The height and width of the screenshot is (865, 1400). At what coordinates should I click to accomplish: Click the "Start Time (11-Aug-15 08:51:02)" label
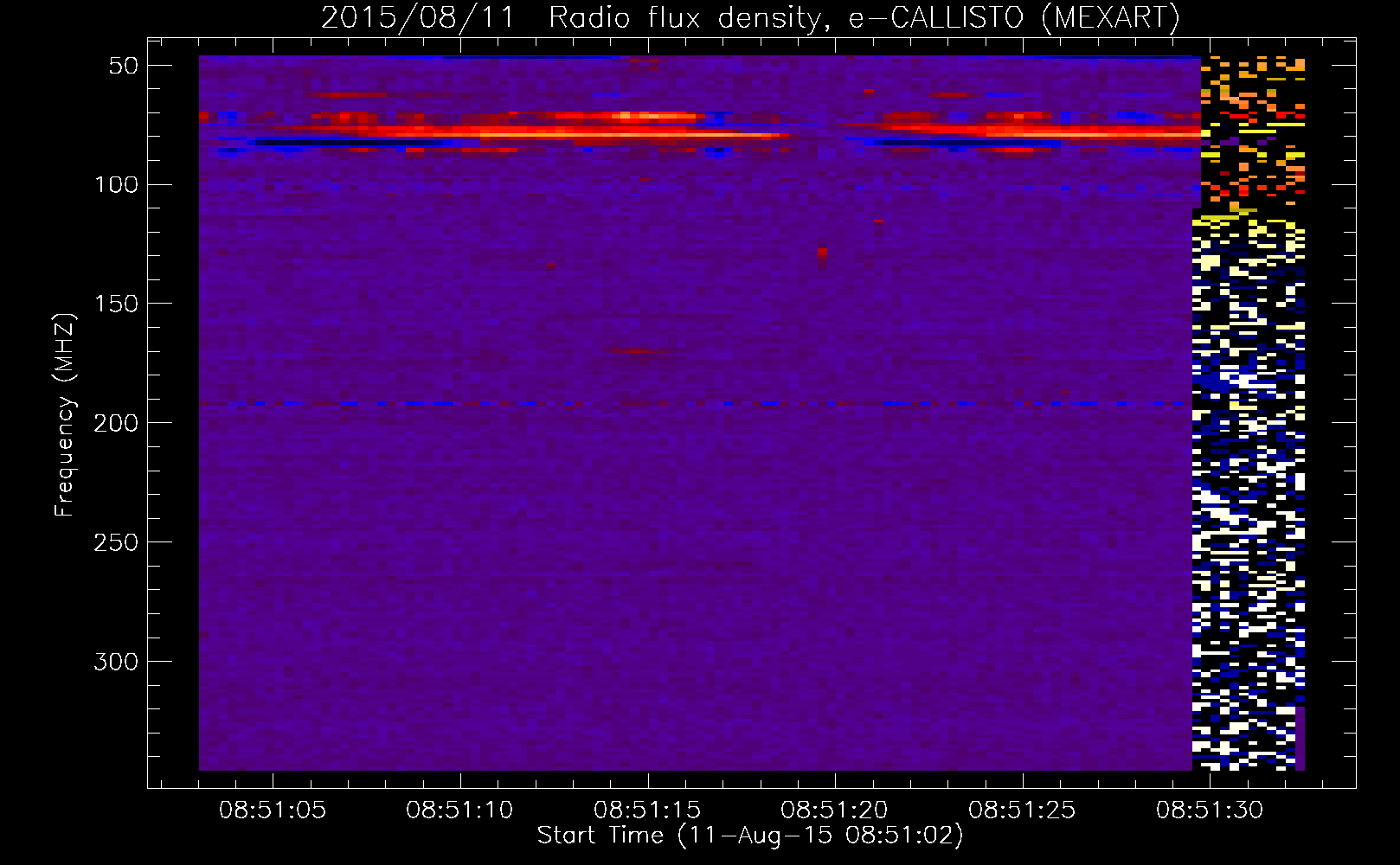pos(750,836)
